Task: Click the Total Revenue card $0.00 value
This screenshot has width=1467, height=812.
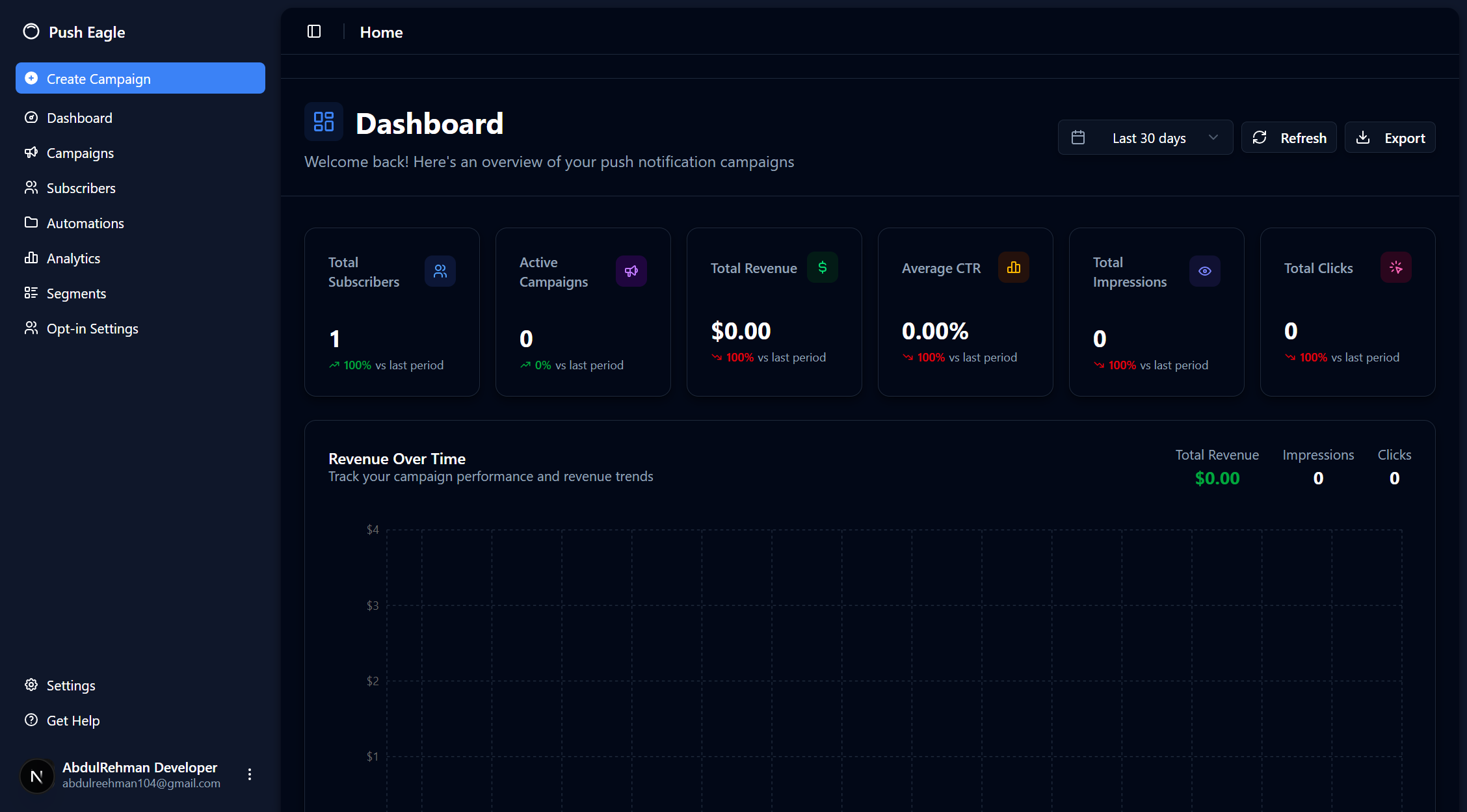Action: 741,331
